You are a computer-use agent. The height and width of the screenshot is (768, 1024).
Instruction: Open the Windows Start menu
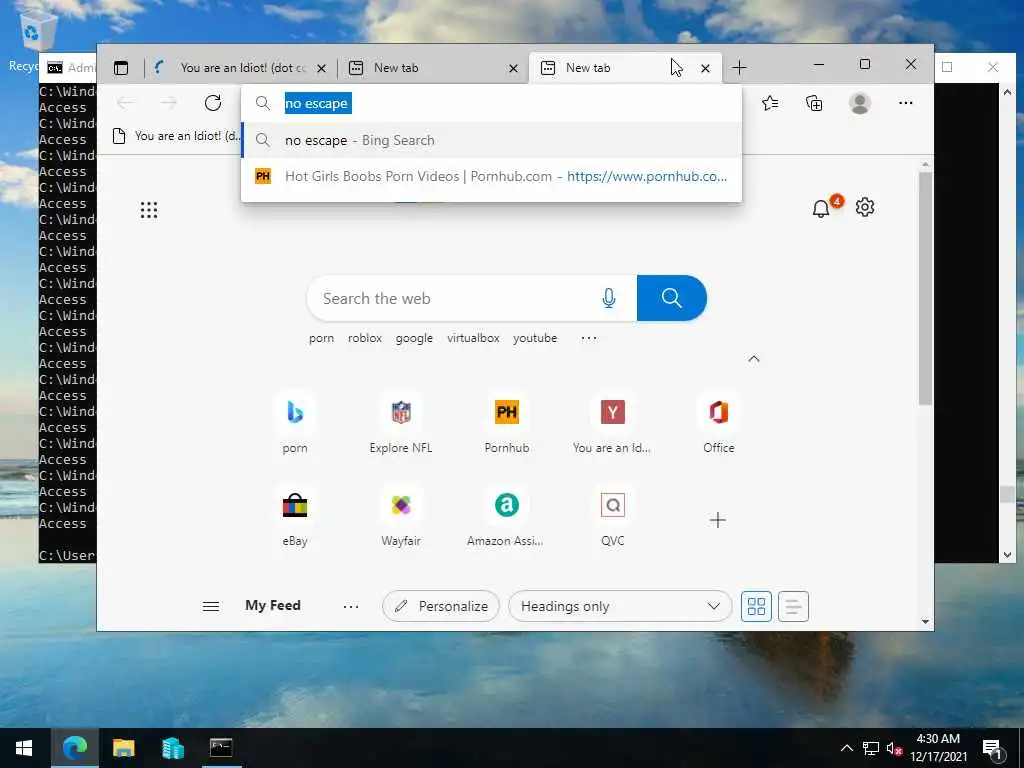(x=24, y=748)
